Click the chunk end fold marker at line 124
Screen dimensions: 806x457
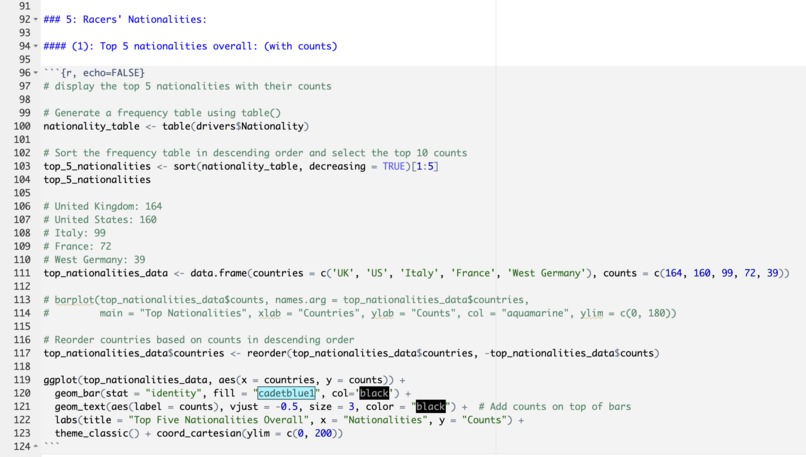tap(35, 446)
